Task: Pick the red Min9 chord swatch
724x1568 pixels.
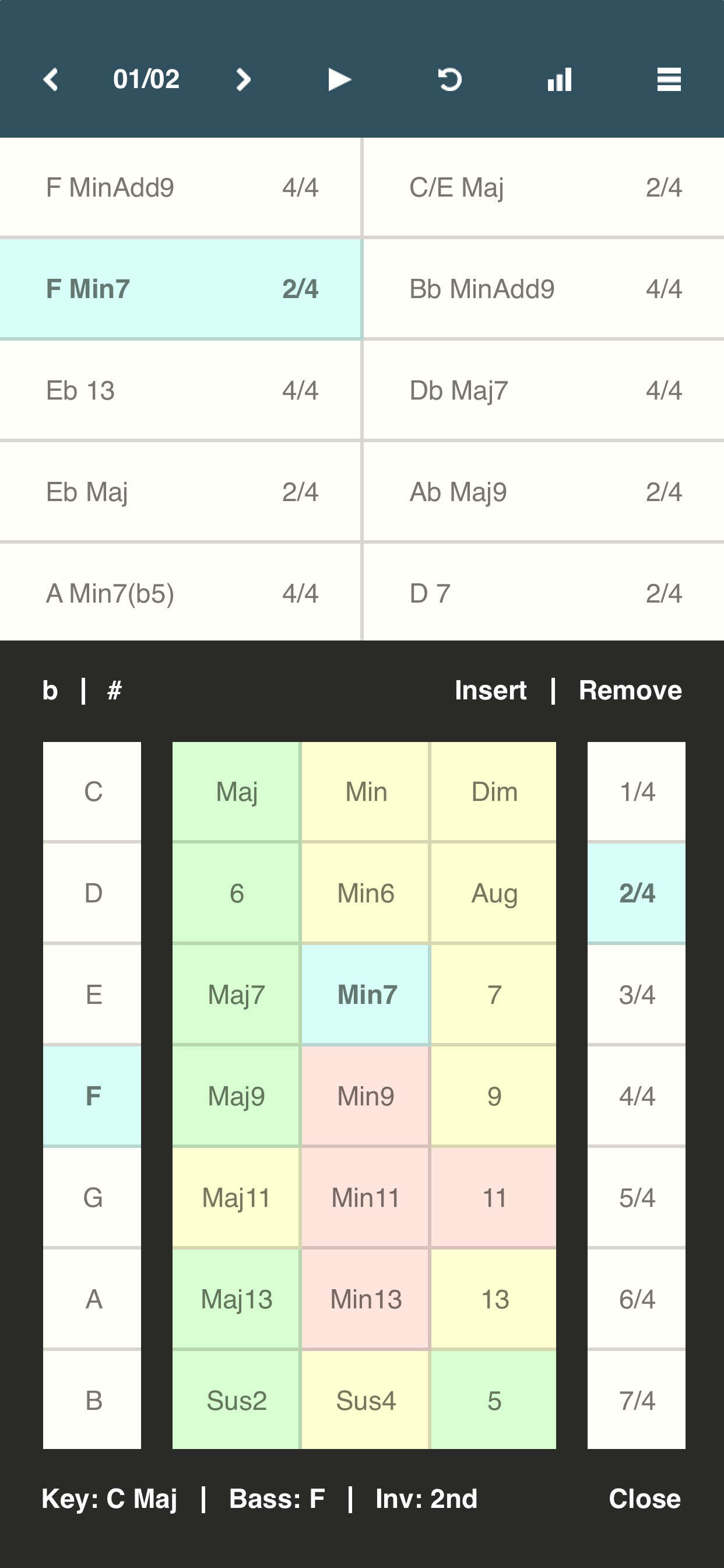Action: pos(365,1096)
